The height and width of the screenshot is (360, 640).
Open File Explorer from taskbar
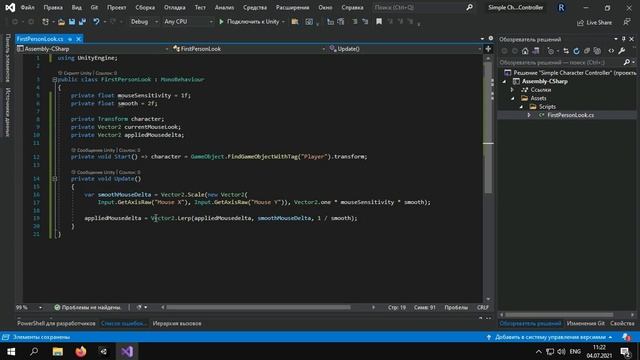[x=58, y=351]
